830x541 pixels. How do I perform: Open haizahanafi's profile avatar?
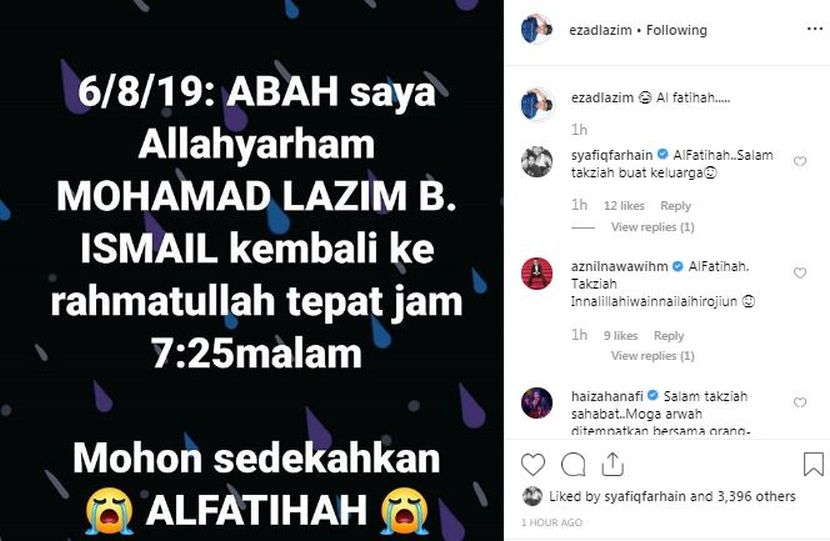point(536,403)
